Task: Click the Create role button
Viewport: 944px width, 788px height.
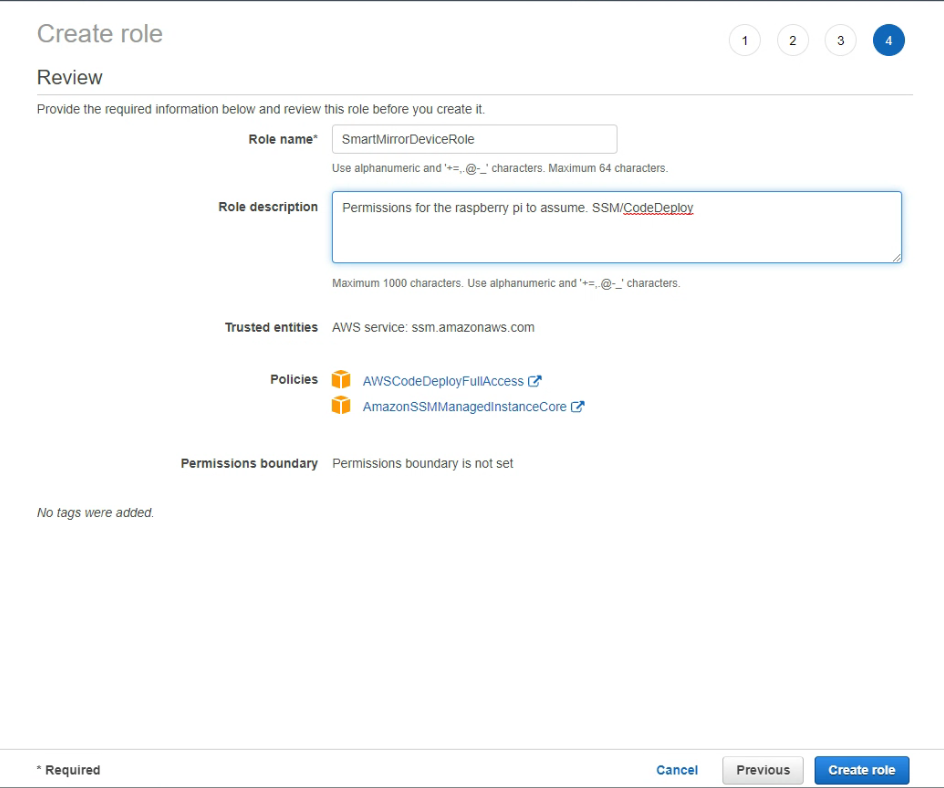Action: (862, 770)
